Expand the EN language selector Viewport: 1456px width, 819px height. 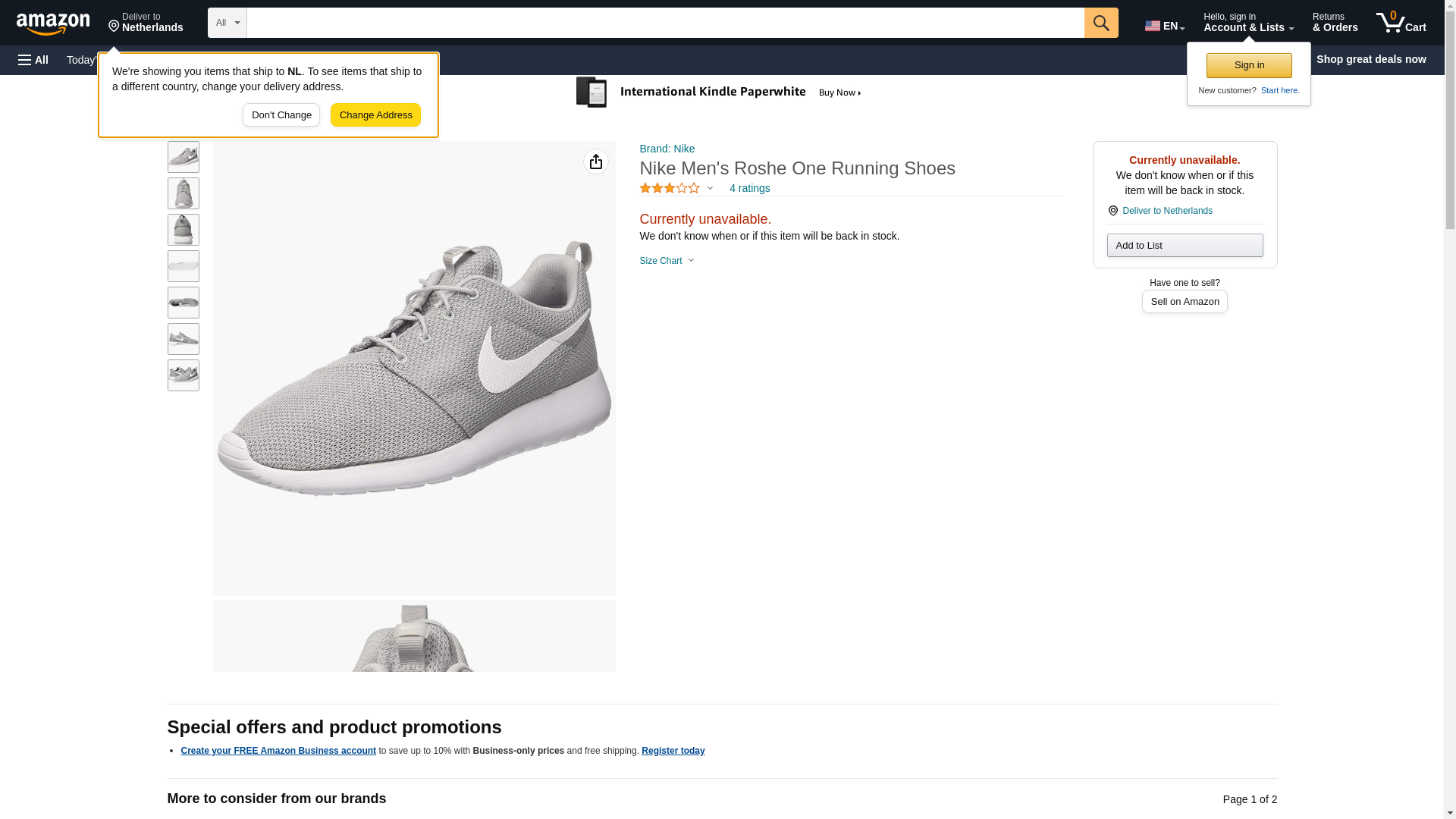pyautogui.click(x=1164, y=26)
